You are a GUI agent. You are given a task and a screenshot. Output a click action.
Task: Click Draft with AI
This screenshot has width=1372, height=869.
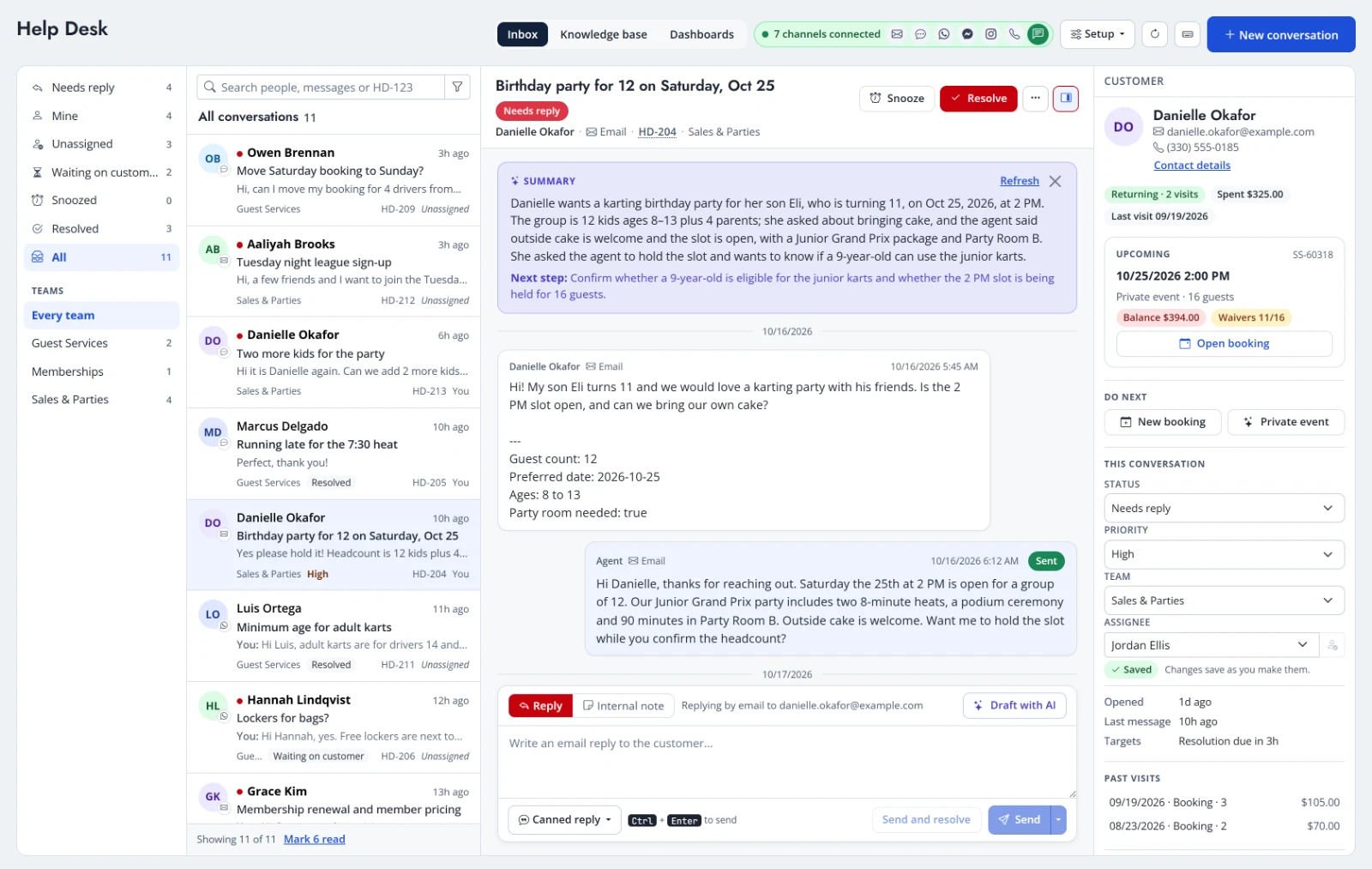click(1015, 705)
